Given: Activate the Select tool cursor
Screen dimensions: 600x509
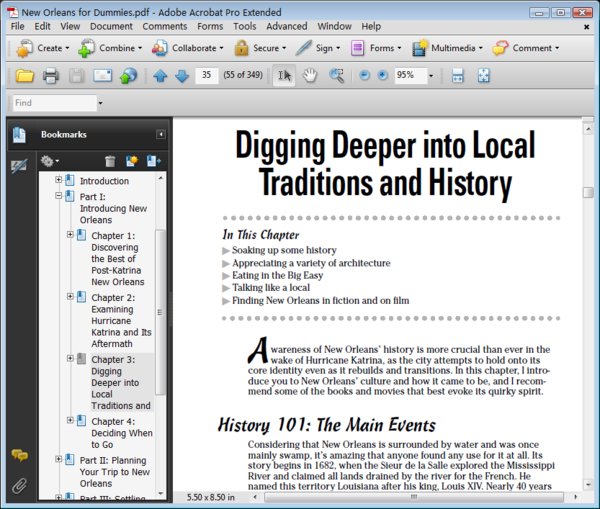Looking at the screenshot, I should 284,76.
